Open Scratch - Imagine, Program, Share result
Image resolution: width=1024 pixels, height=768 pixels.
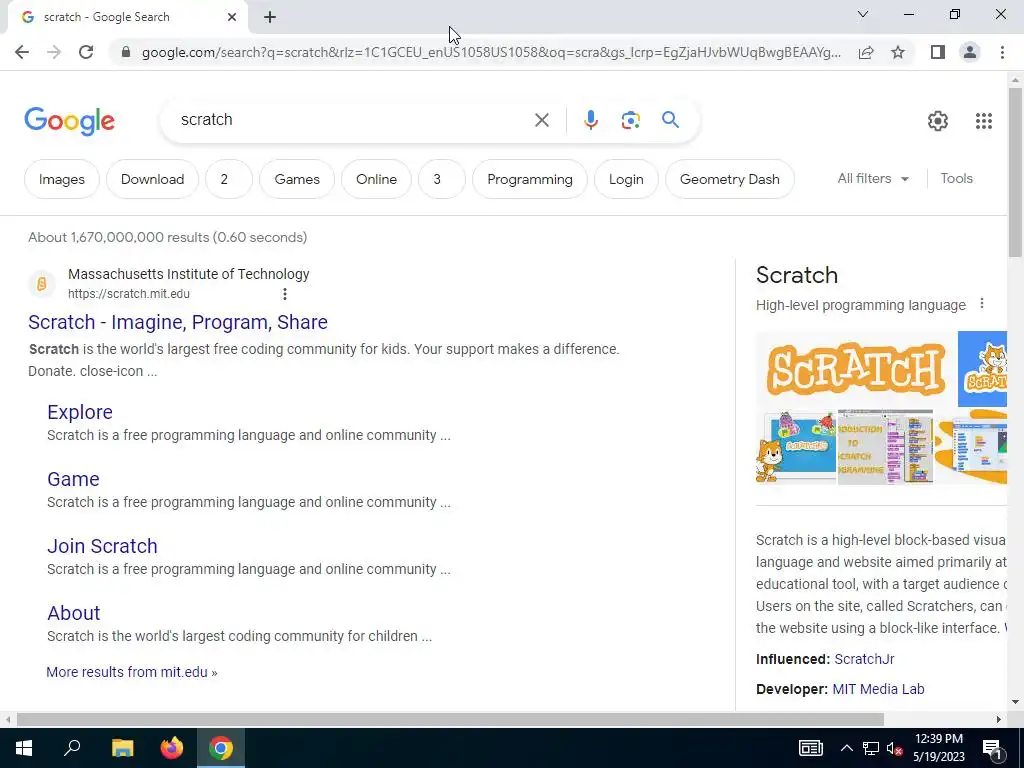pos(178,322)
